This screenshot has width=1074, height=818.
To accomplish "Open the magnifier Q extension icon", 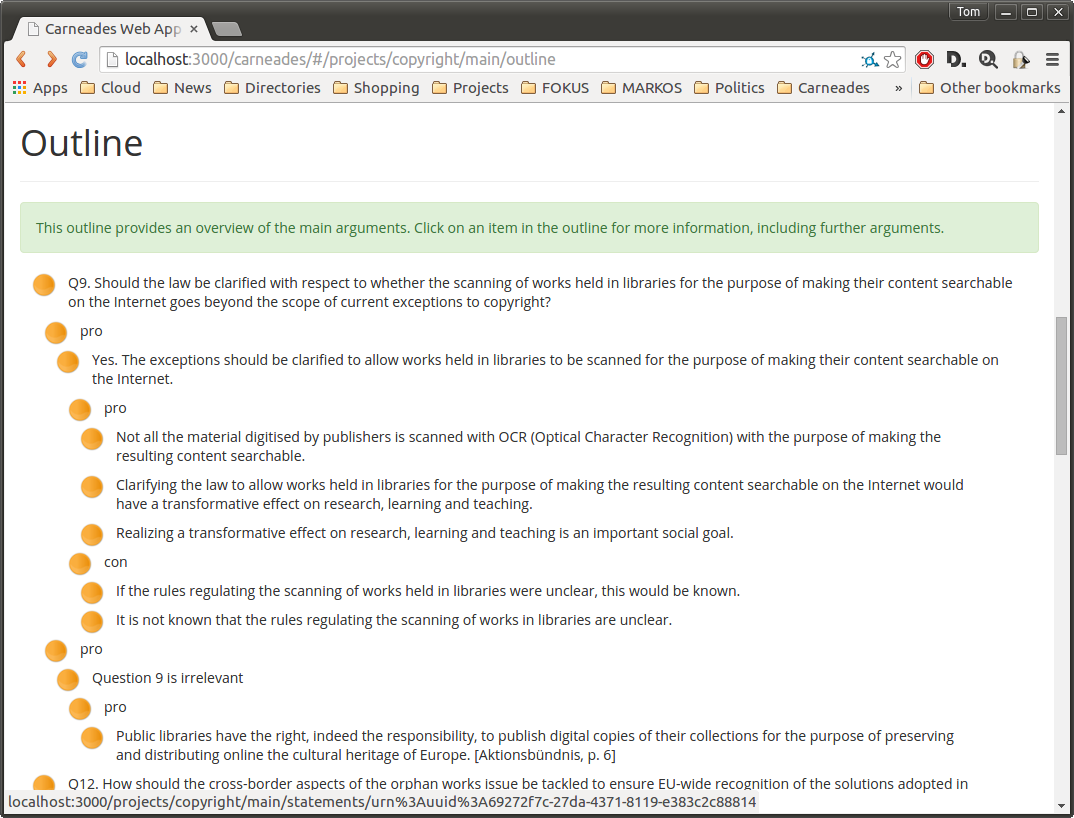I will 988,60.
